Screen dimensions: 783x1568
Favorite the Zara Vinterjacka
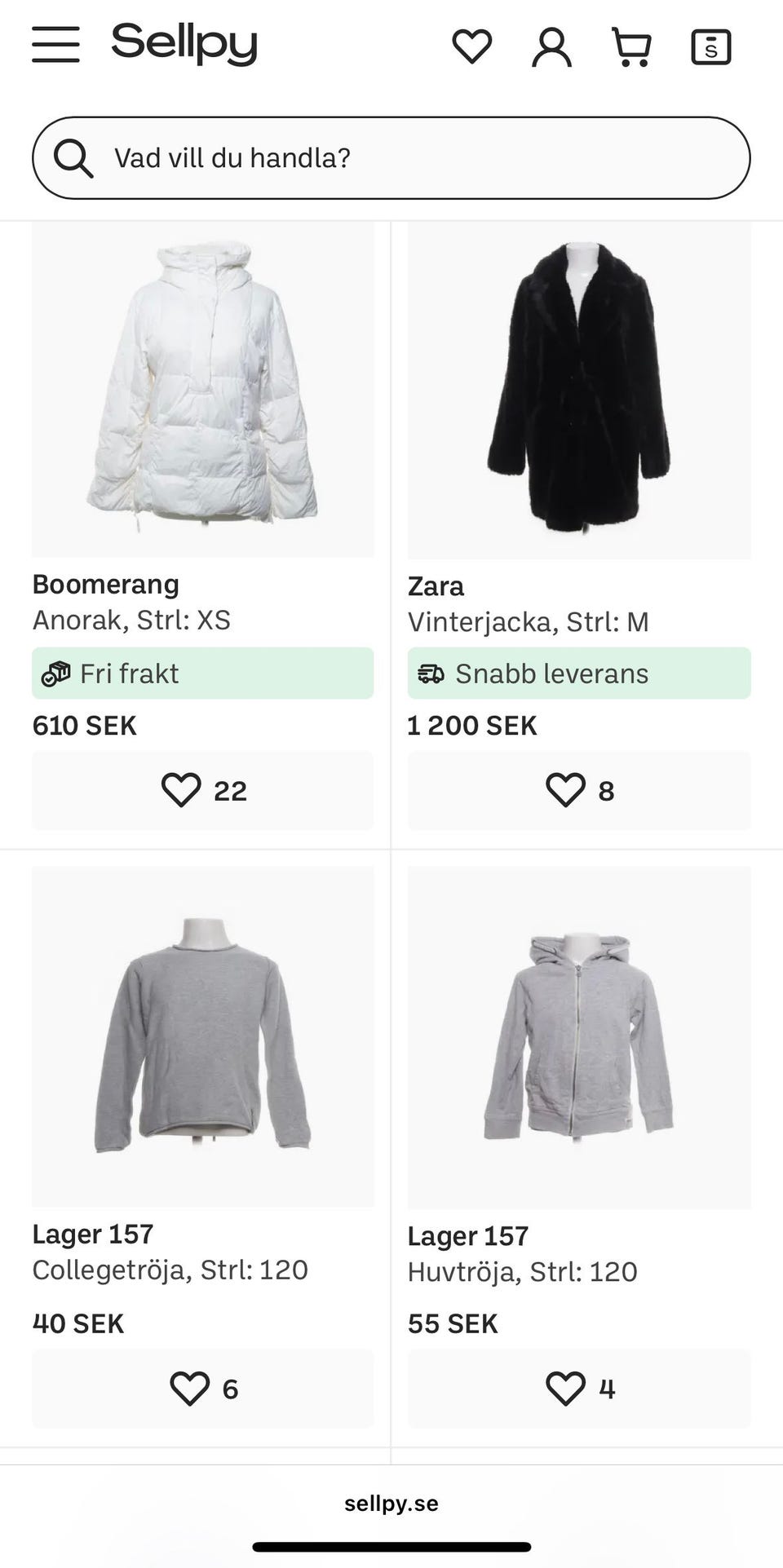click(578, 790)
